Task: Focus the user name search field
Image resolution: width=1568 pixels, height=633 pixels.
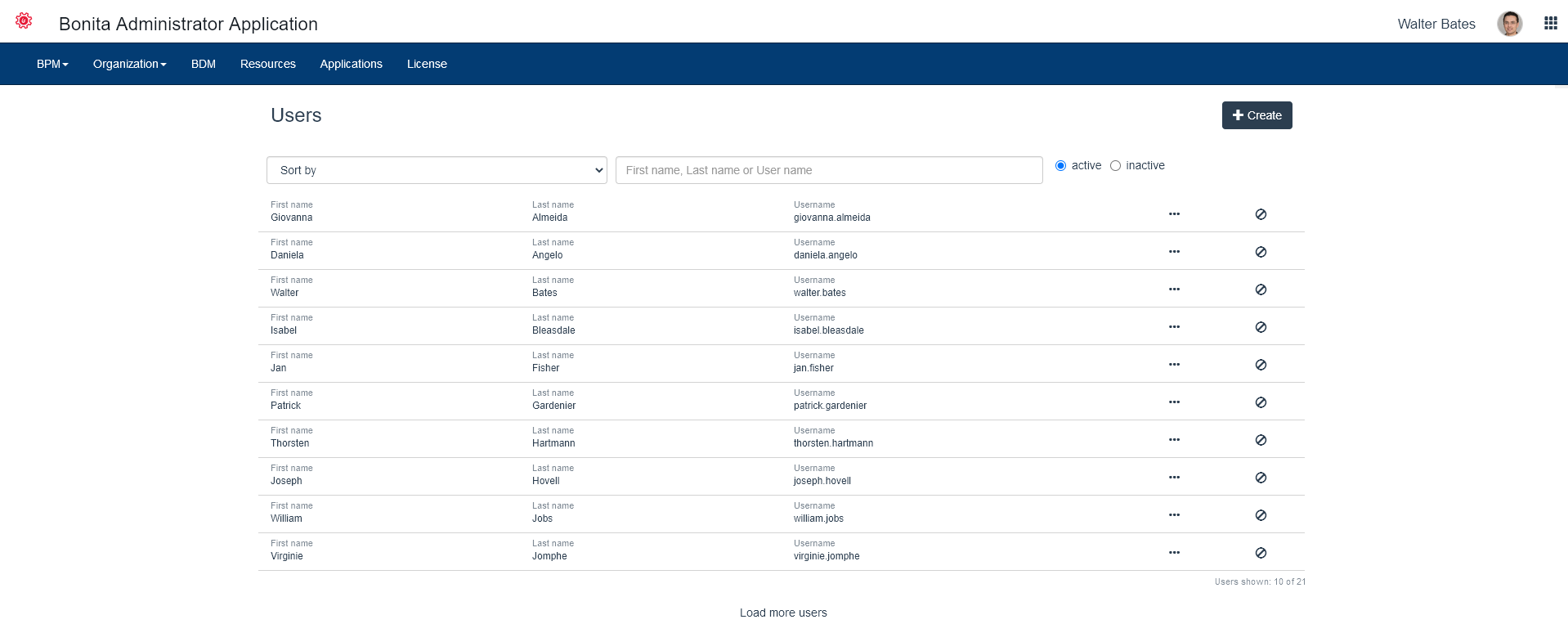Action: pos(828,170)
